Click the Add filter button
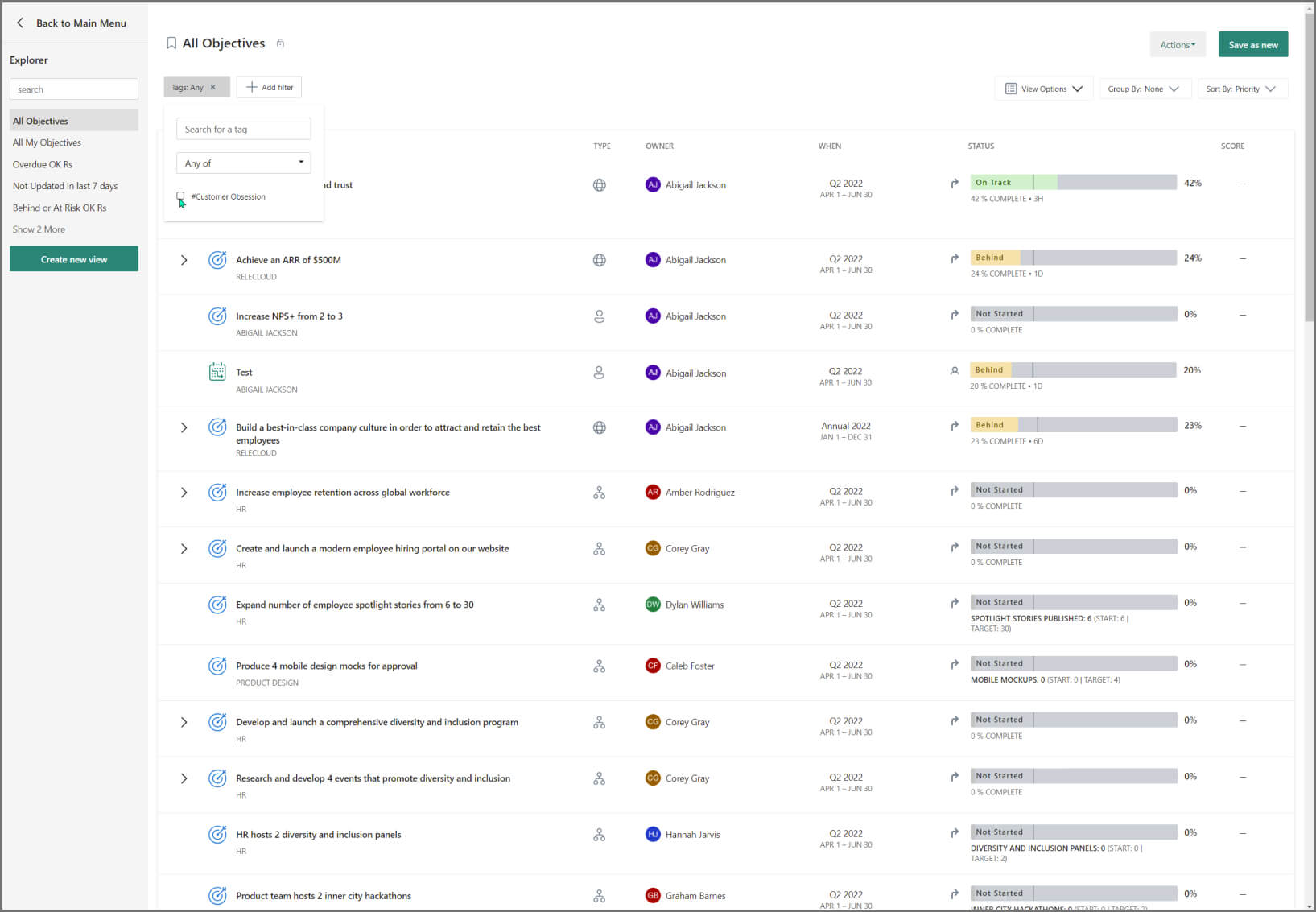Image resolution: width=1316 pixels, height=912 pixels. [269, 87]
